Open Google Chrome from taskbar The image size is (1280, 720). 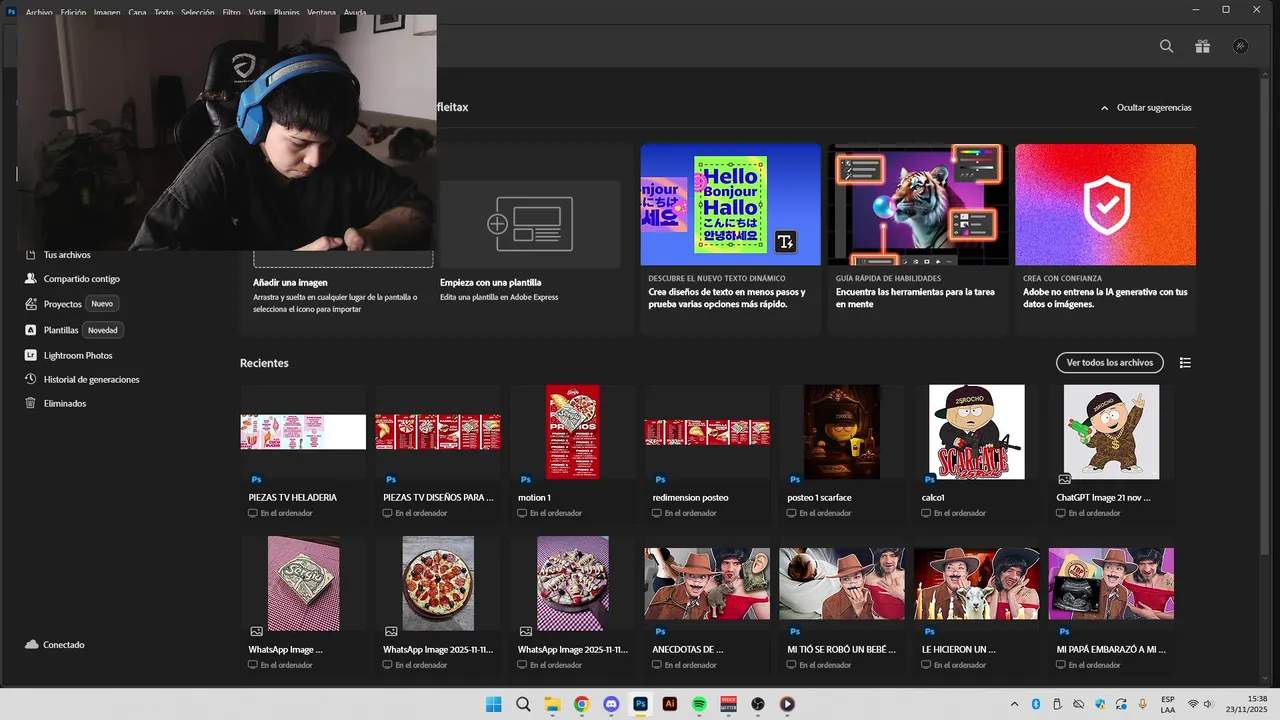point(582,704)
